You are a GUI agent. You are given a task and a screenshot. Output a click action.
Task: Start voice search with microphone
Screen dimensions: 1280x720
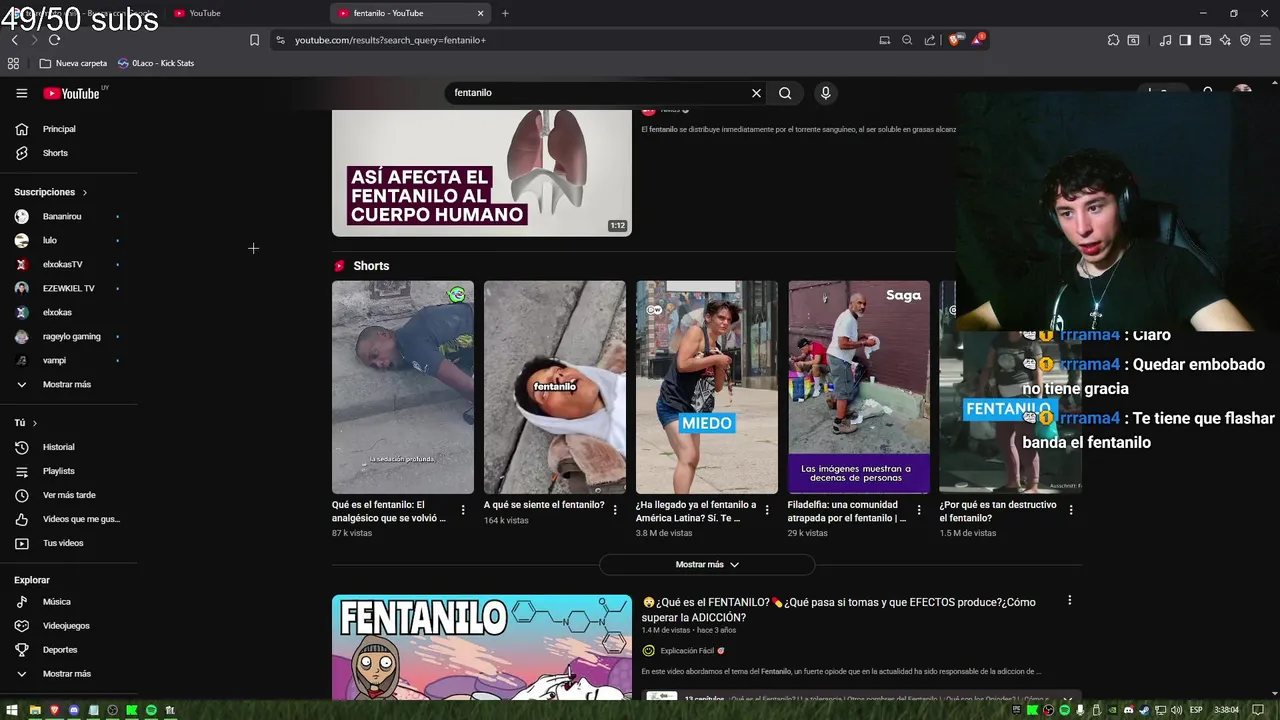click(x=825, y=93)
